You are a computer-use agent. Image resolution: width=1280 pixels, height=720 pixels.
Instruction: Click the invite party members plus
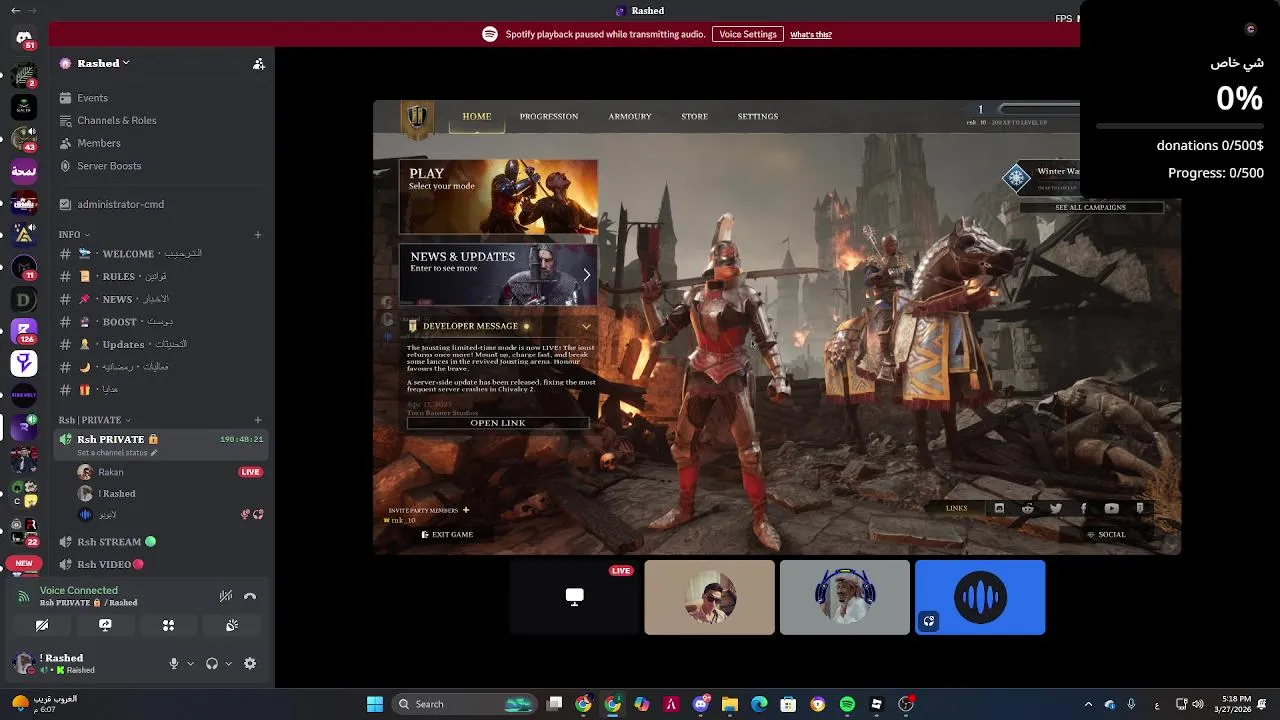(x=466, y=510)
